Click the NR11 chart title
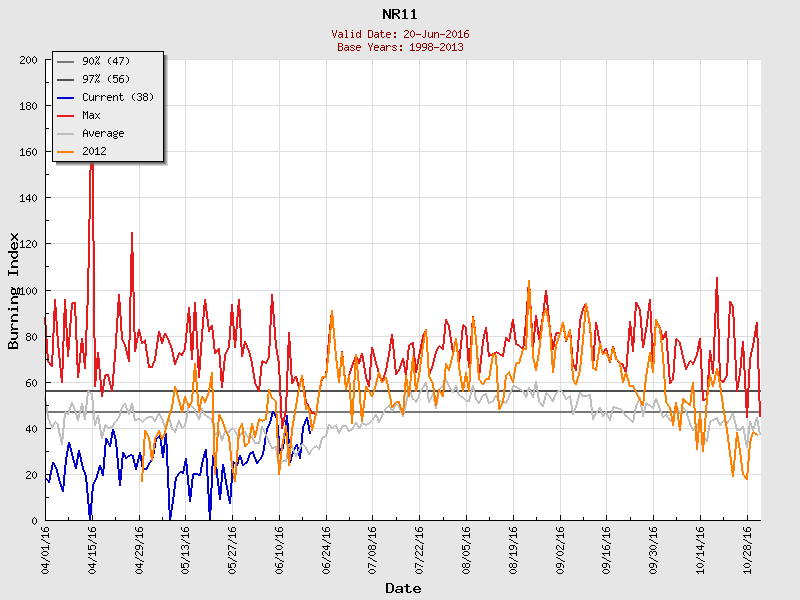Viewport: 800px width, 600px height. click(400, 14)
